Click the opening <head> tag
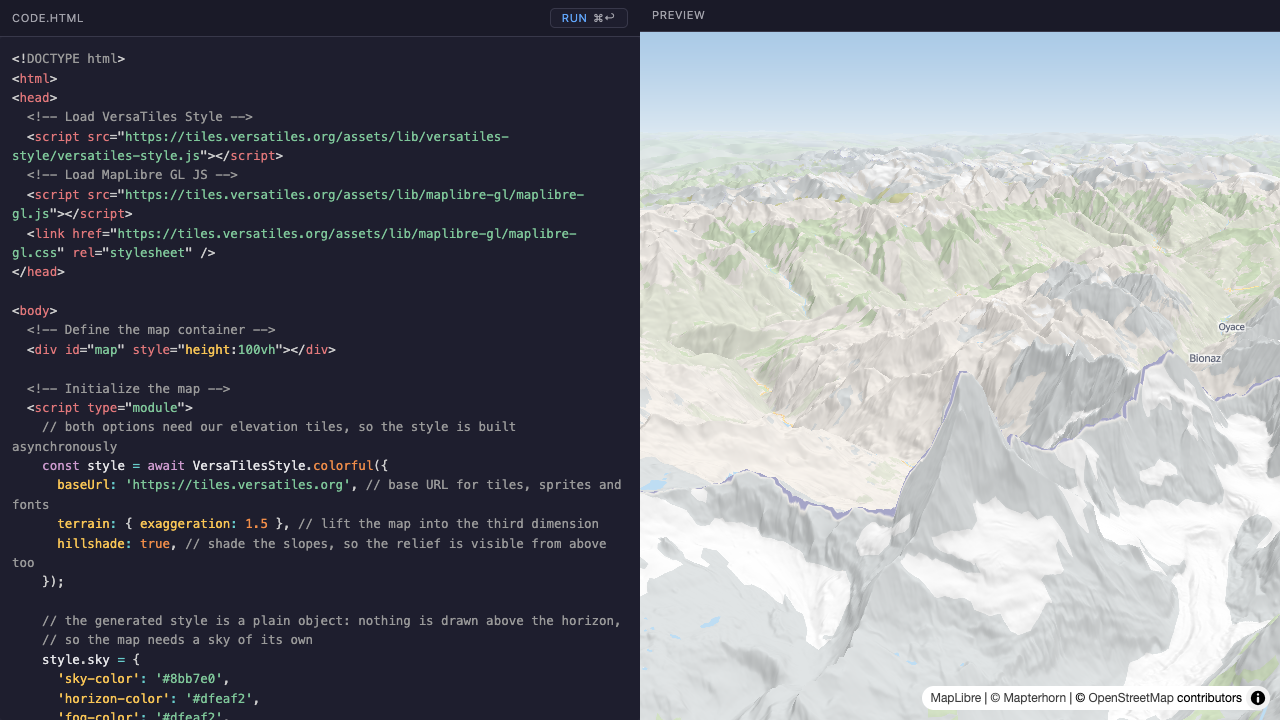The image size is (1280, 720). pos(34,98)
